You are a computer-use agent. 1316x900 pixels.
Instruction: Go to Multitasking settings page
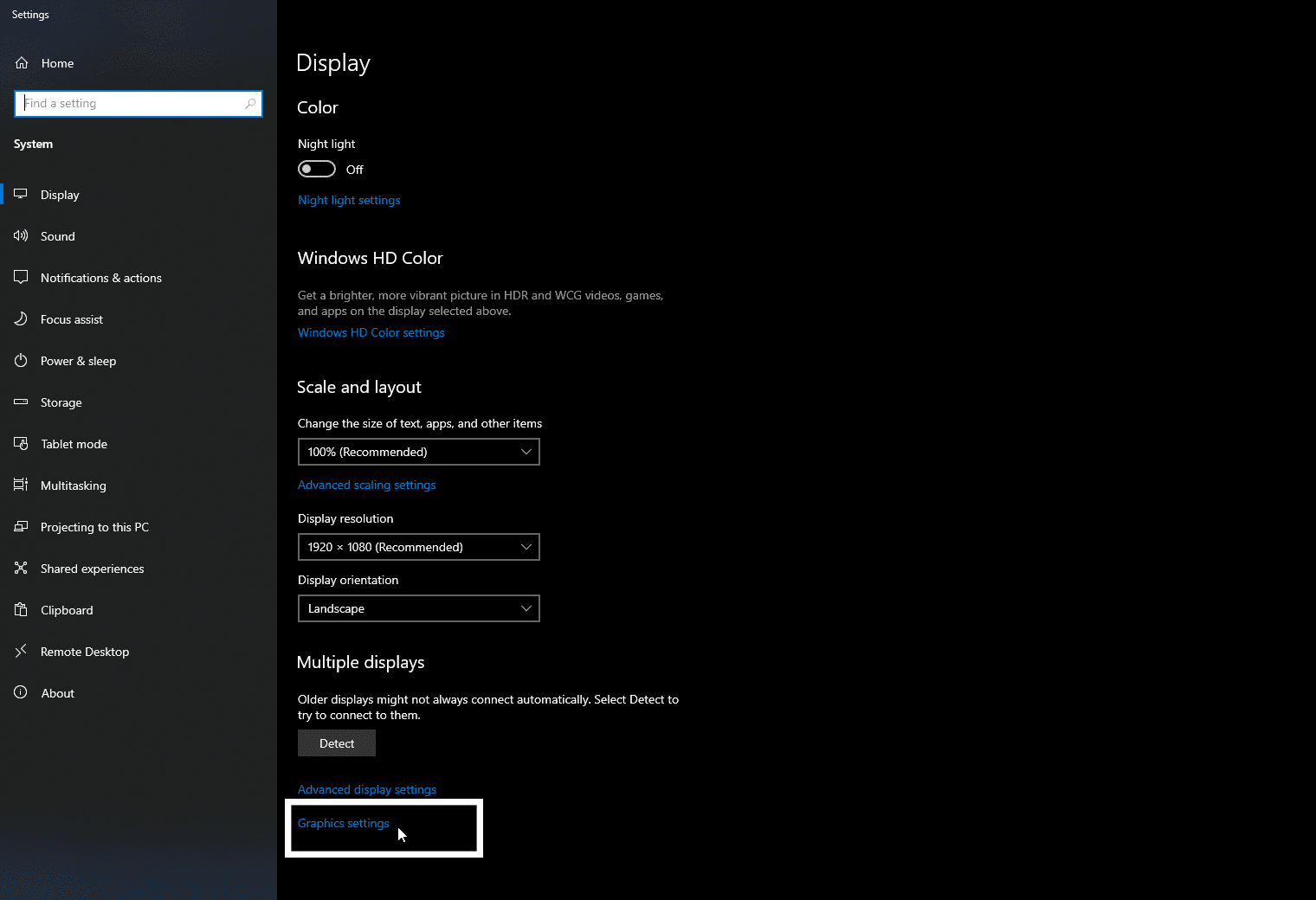tap(73, 485)
